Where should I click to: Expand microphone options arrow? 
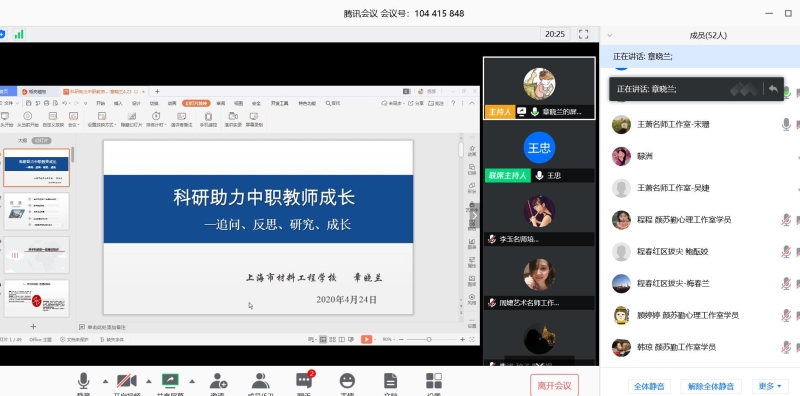[x=106, y=381]
